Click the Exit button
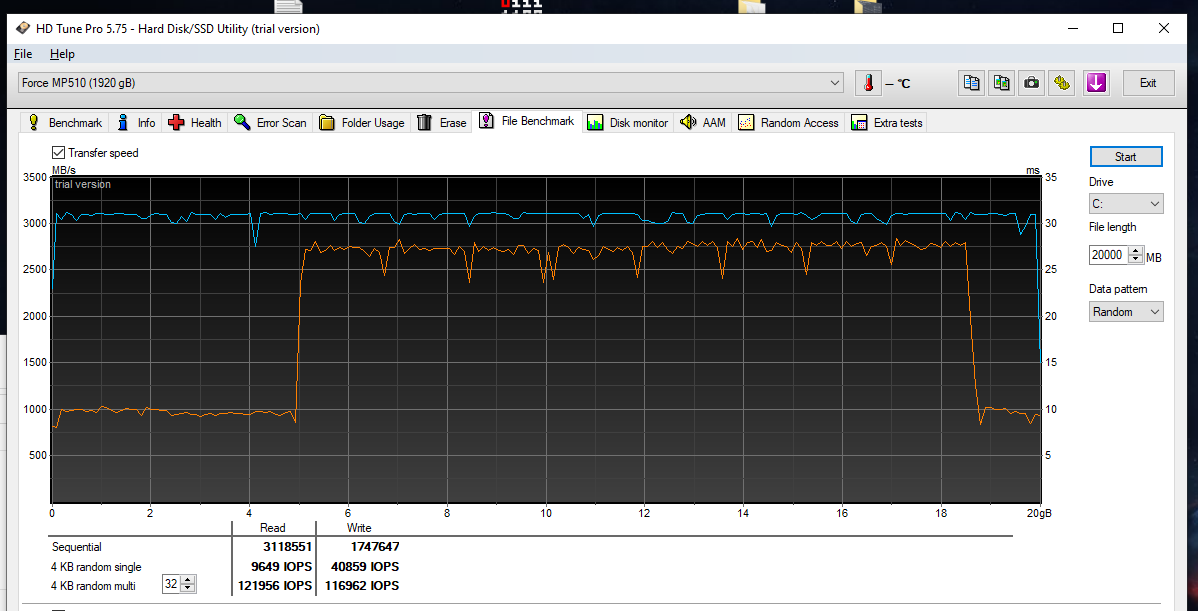Screen dimensions: 1198x611 [1148, 83]
